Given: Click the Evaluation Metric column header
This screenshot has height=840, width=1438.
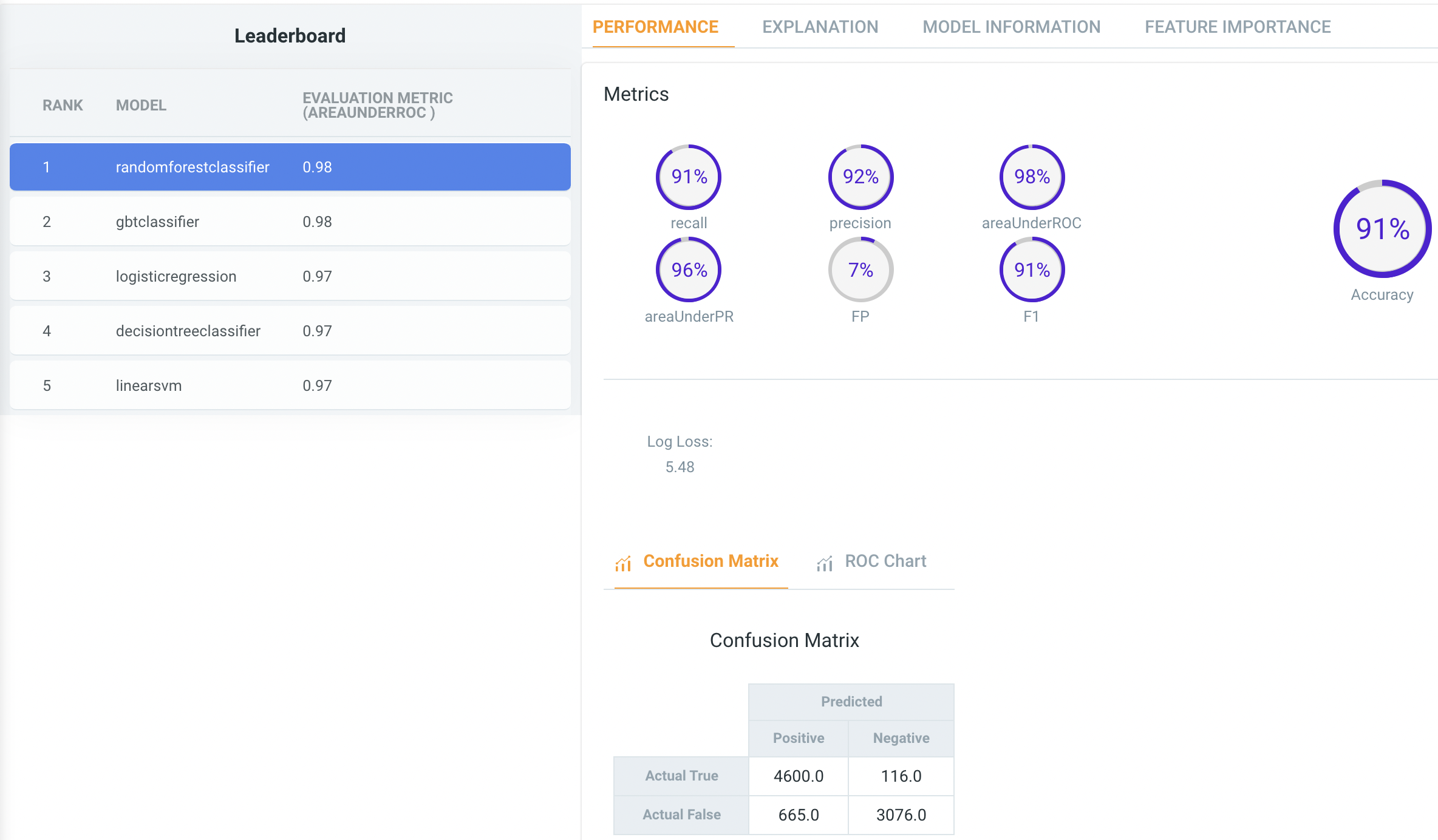Looking at the screenshot, I should (x=377, y=105).
